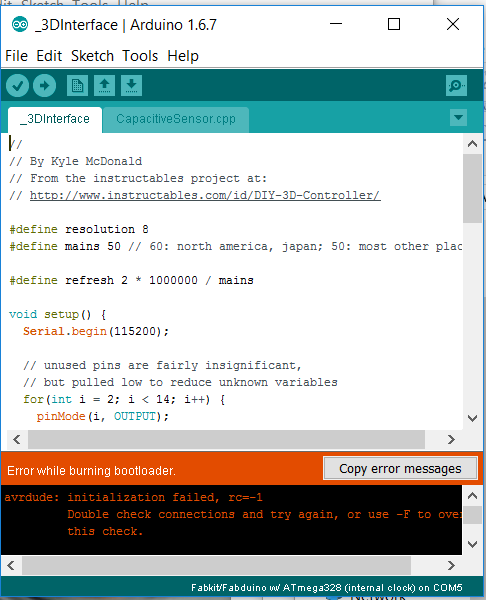The width and height of the screenshot is (486, 600).
Task: Click the editor vertical scrollbar thumb
Action: (x=473, y=188)
